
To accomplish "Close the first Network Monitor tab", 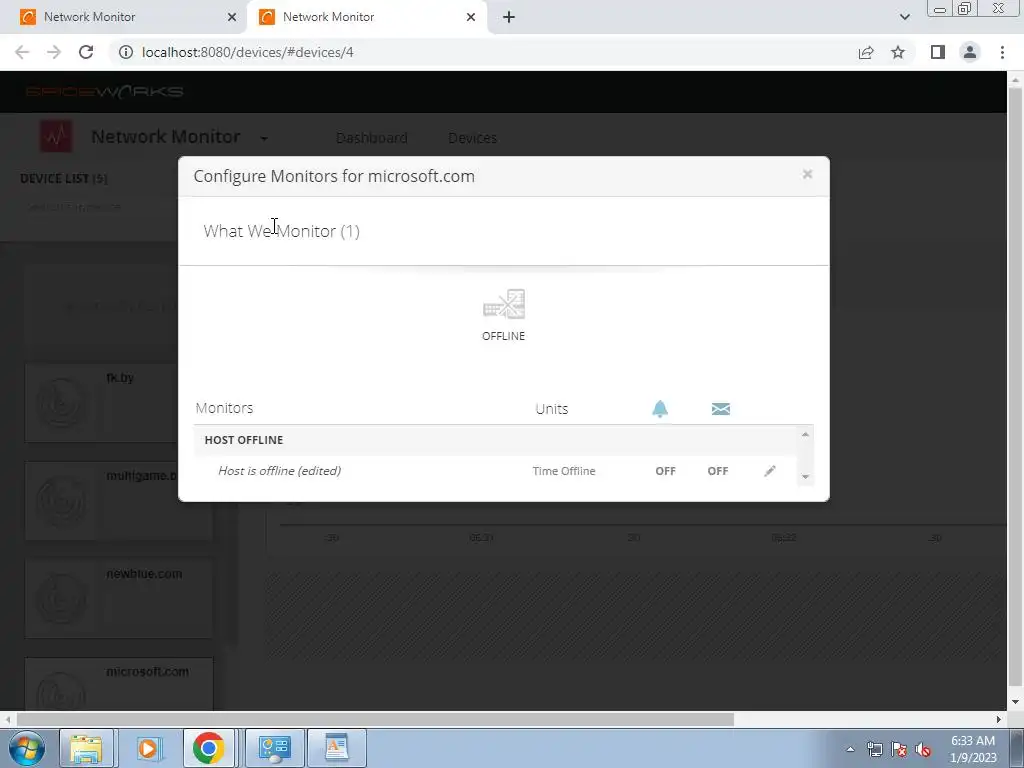I will (231, 17).
